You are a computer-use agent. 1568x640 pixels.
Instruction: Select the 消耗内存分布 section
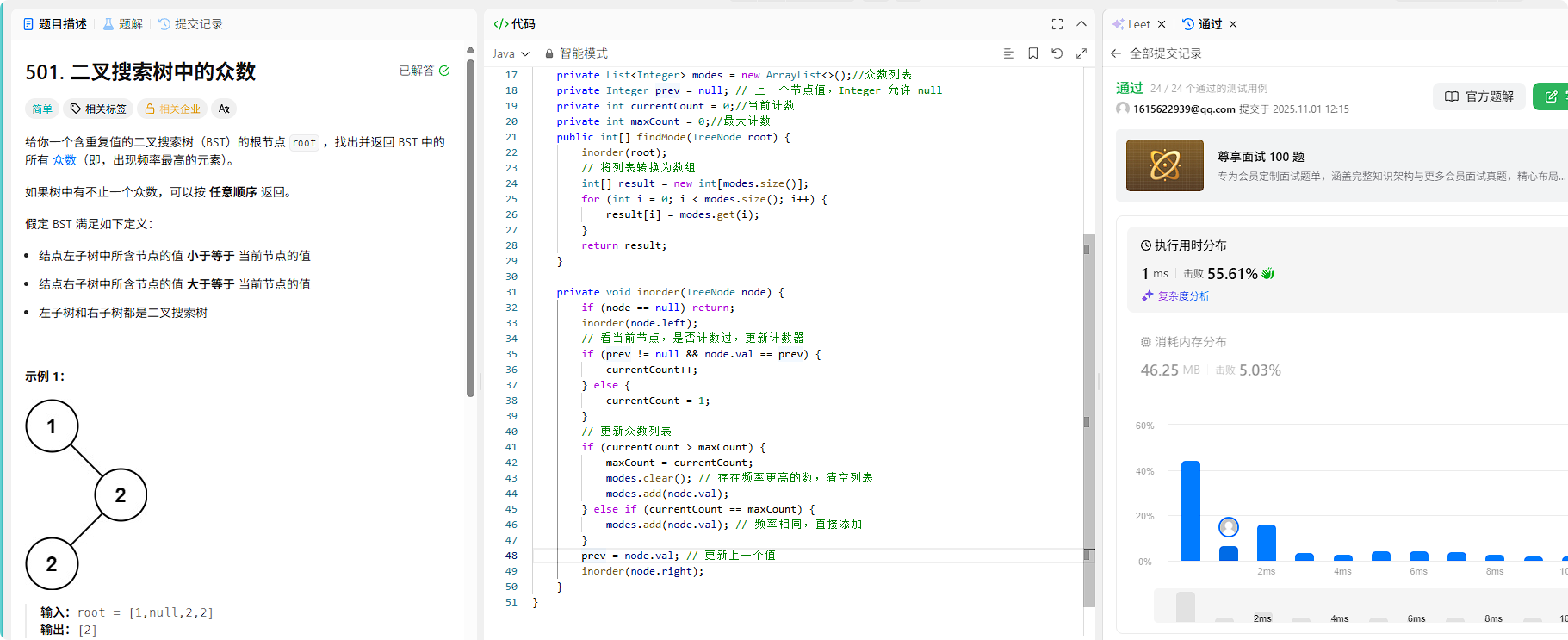point(1184,342)
